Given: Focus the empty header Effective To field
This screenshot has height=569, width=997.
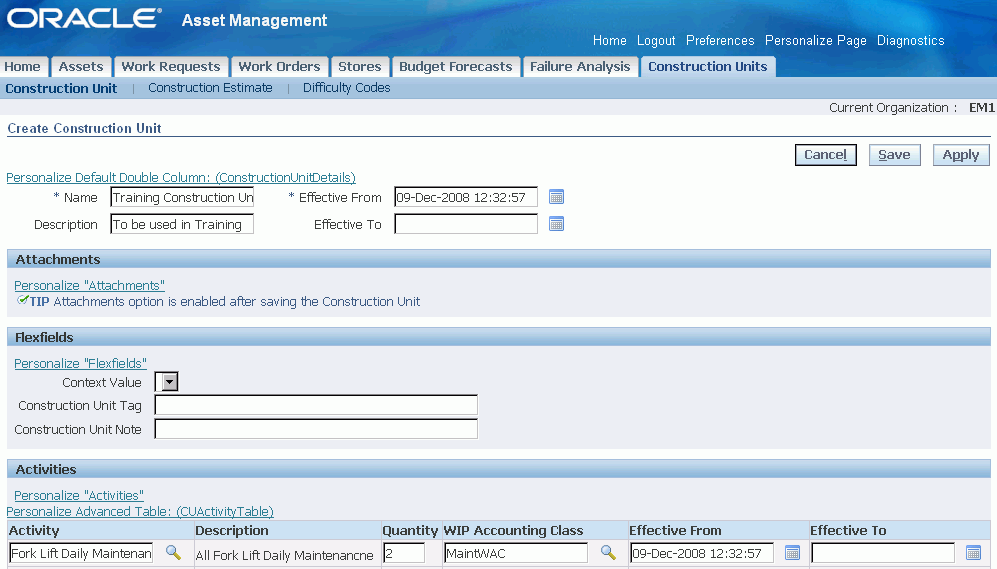Looking at the screenshot, I should coord(465,224).
